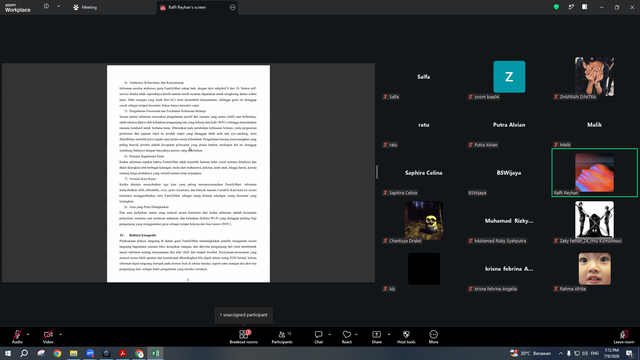Click divider handle between share and gallery
Image resolution: width=640 pixels, height=360 pixels.
pos(377,172)
